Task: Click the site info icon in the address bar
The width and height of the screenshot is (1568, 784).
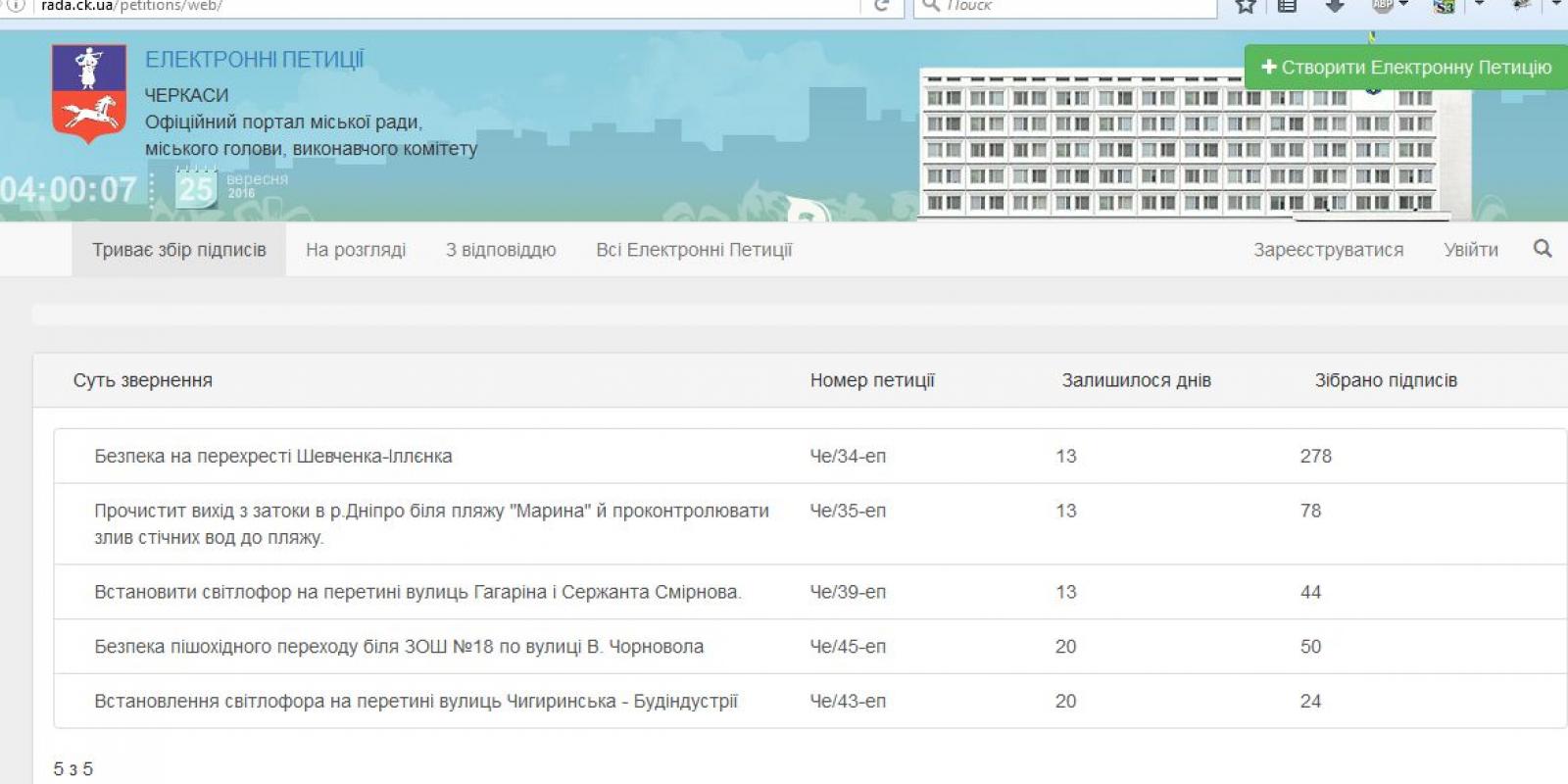Action: pyautogui.click(x=16, y=6)
